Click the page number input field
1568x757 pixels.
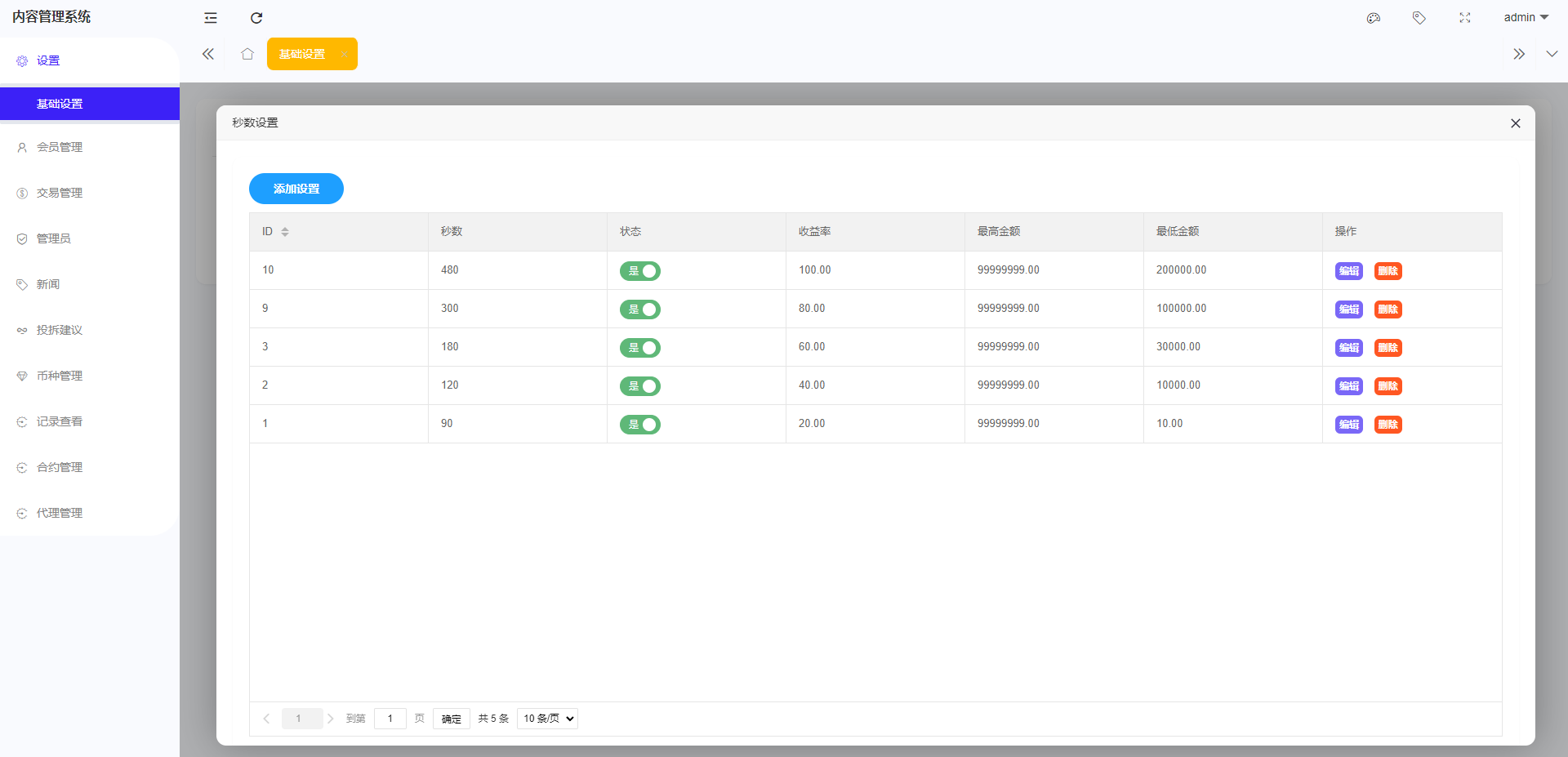tap(390, 719)
